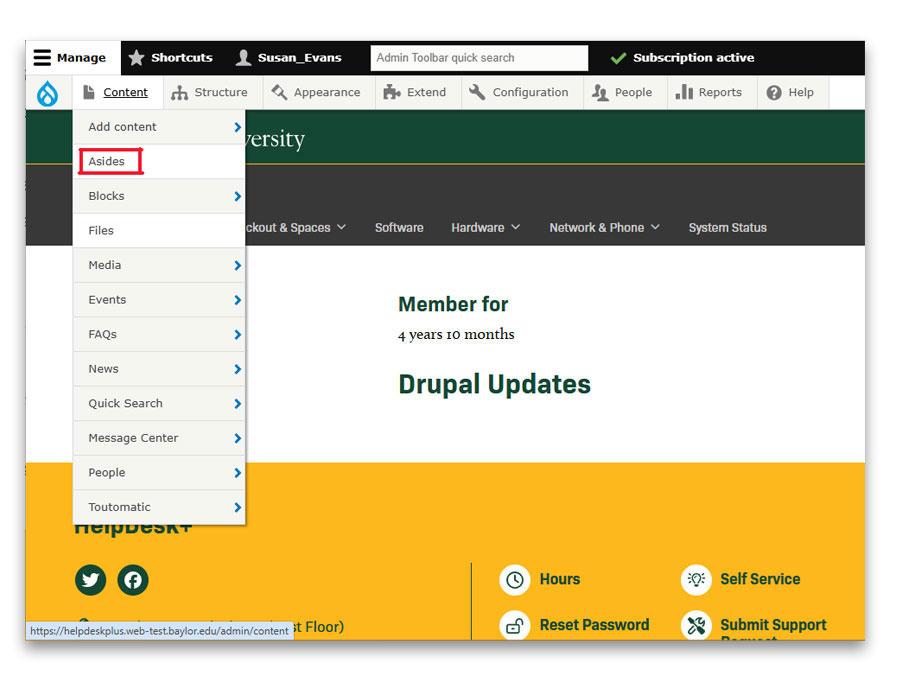
Task: Open the Checkout & Spaces dropdown chevron
Action: [342, 227]
